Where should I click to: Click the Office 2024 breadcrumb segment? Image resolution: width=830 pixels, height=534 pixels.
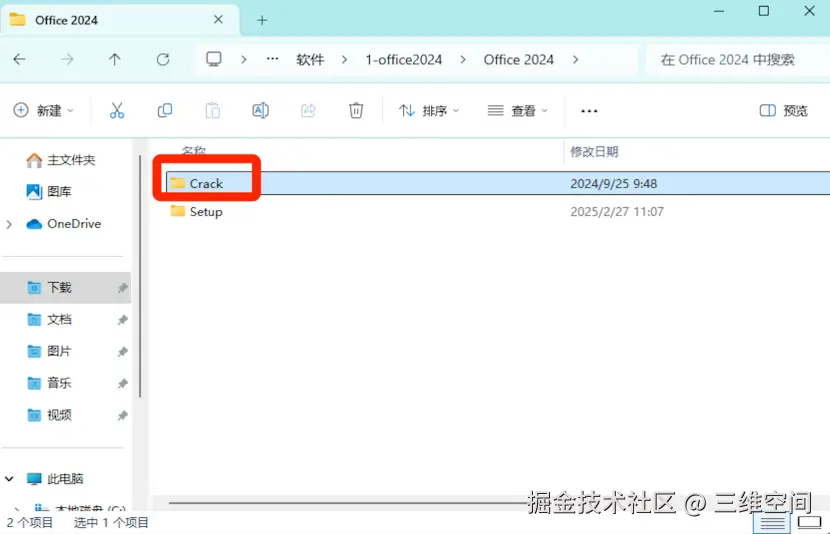518,60
